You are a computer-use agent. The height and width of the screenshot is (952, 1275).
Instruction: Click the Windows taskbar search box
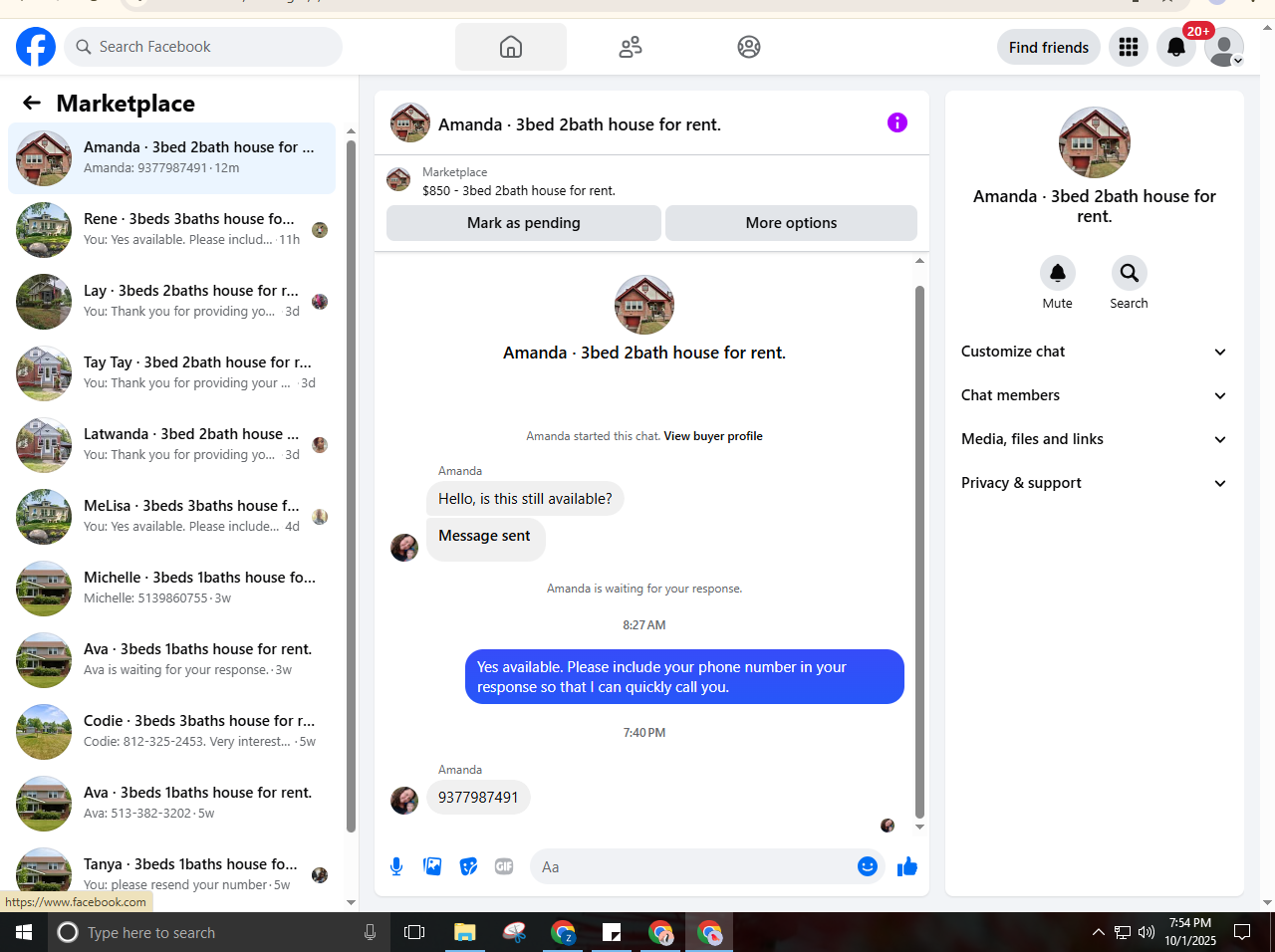219,932
